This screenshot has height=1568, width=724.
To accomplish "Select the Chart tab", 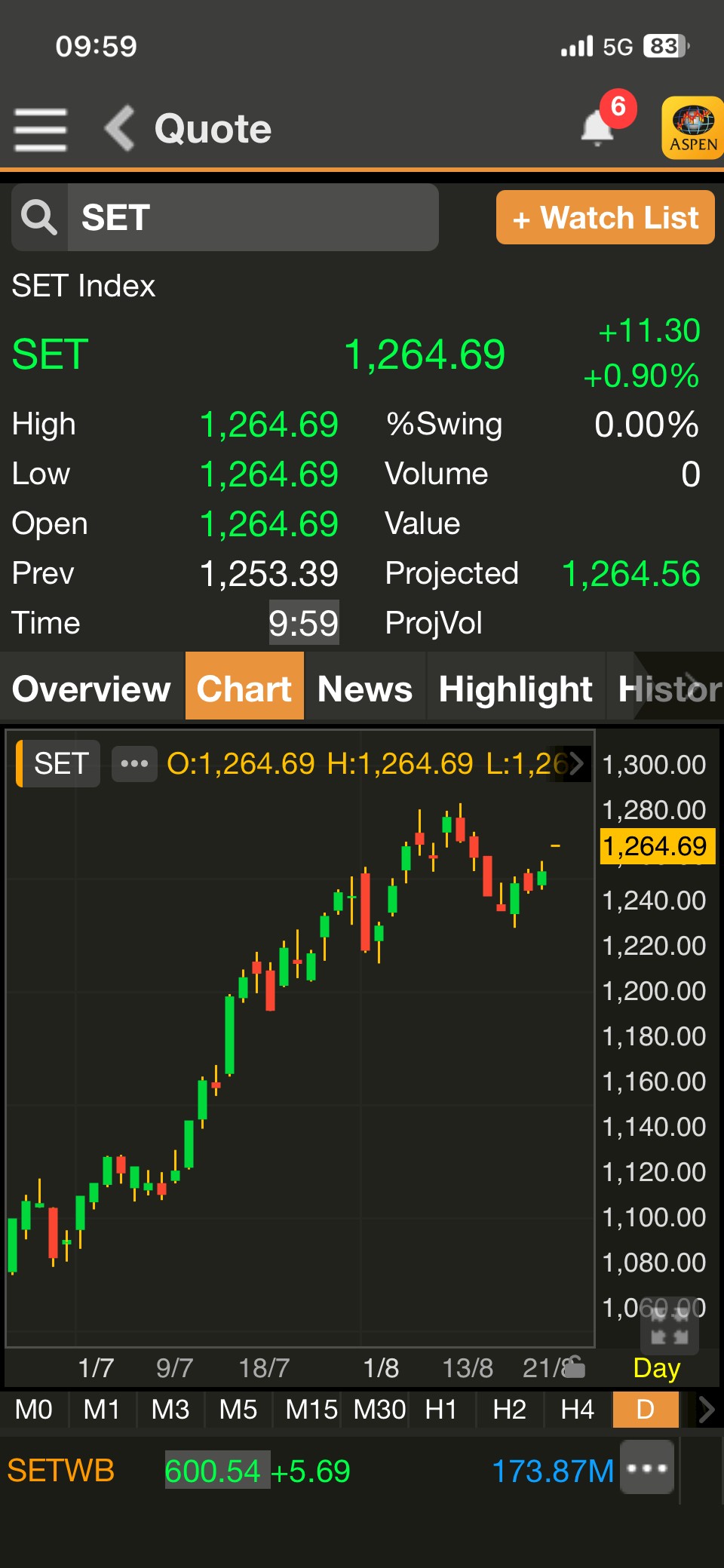I will pyautogui.click(x=244, y=687).
